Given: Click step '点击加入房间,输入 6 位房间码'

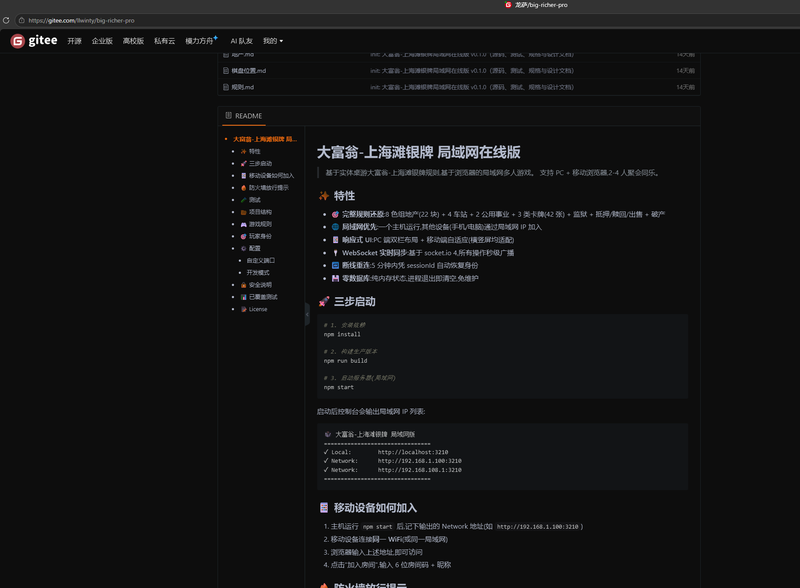Looking at the screenshot, I should pyautogui.click(x=390, y=565).
